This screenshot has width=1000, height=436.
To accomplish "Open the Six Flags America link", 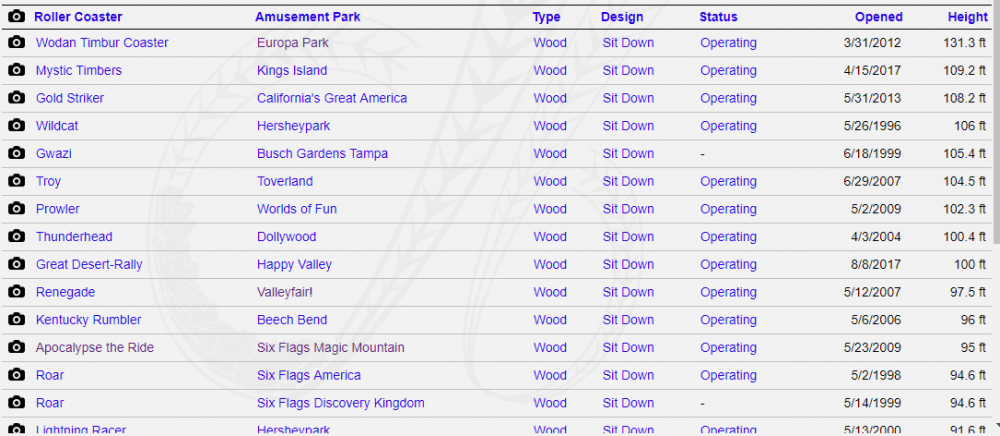I will (x=309, y=375).
